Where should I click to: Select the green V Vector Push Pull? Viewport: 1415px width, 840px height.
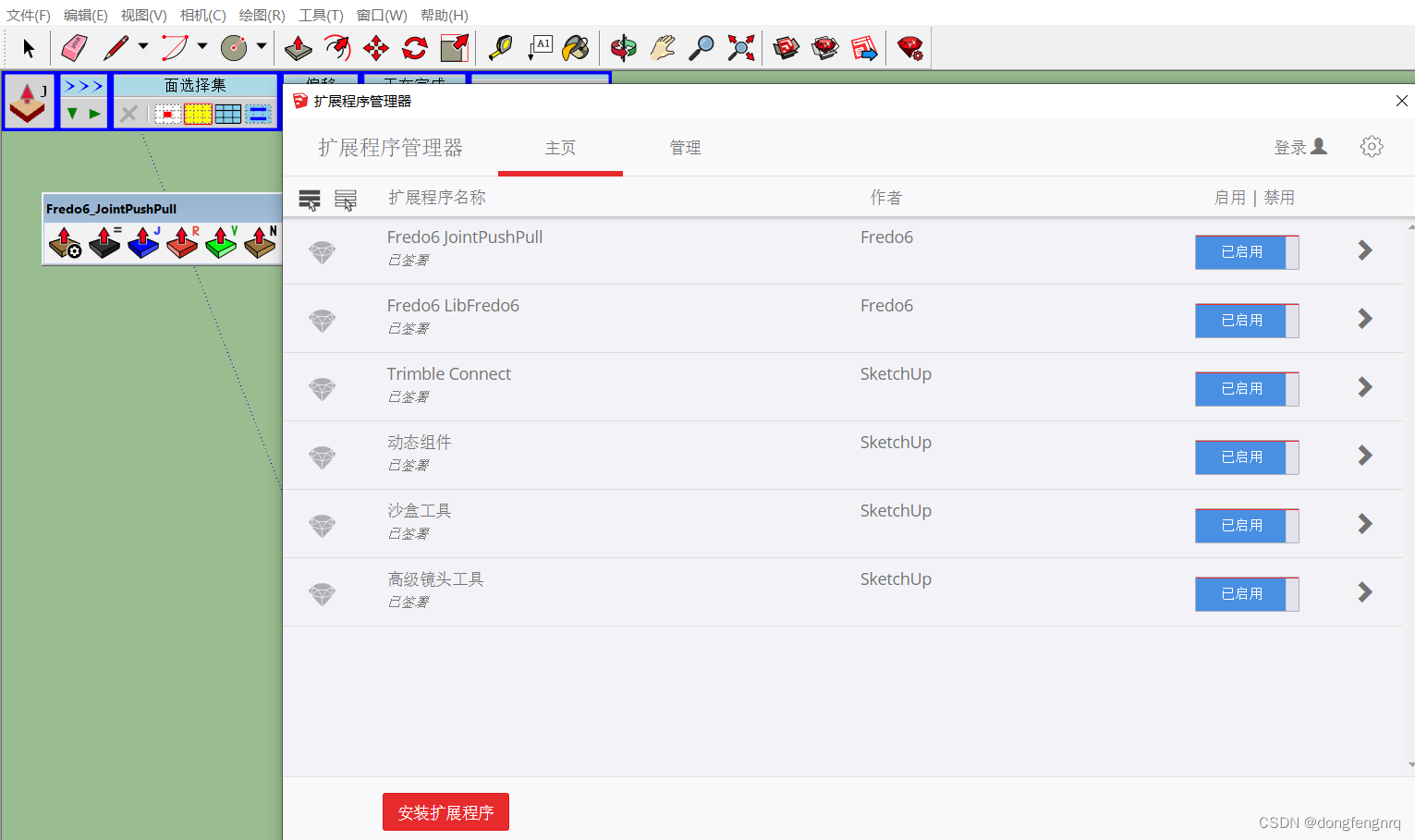click(221, 242)
